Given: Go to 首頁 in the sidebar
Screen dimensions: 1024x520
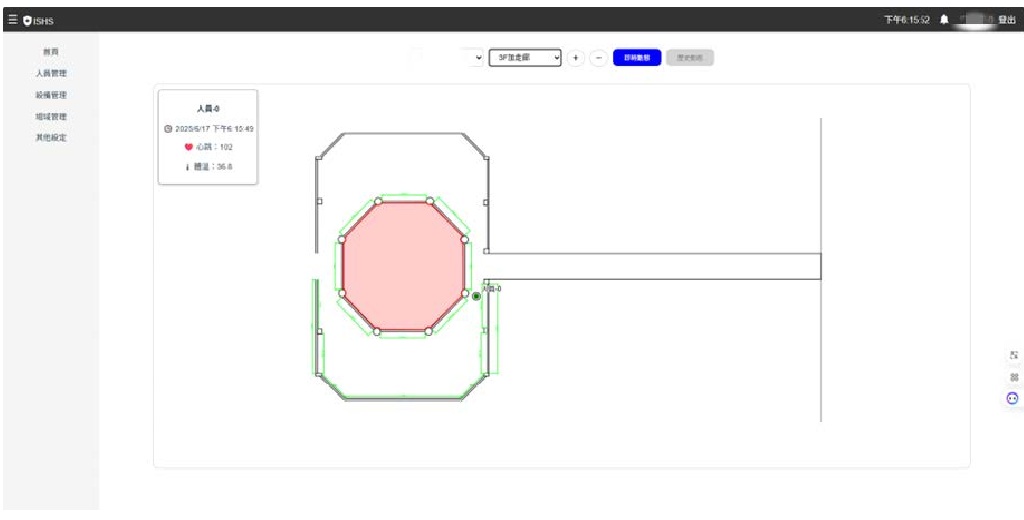Looking at the screenshot, I should (50, 51).
